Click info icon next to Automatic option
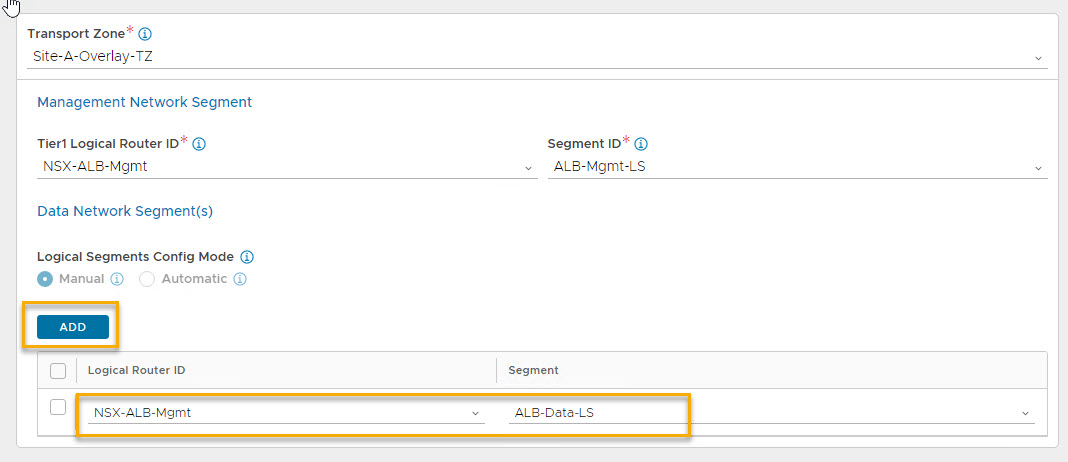 point(240,279)
